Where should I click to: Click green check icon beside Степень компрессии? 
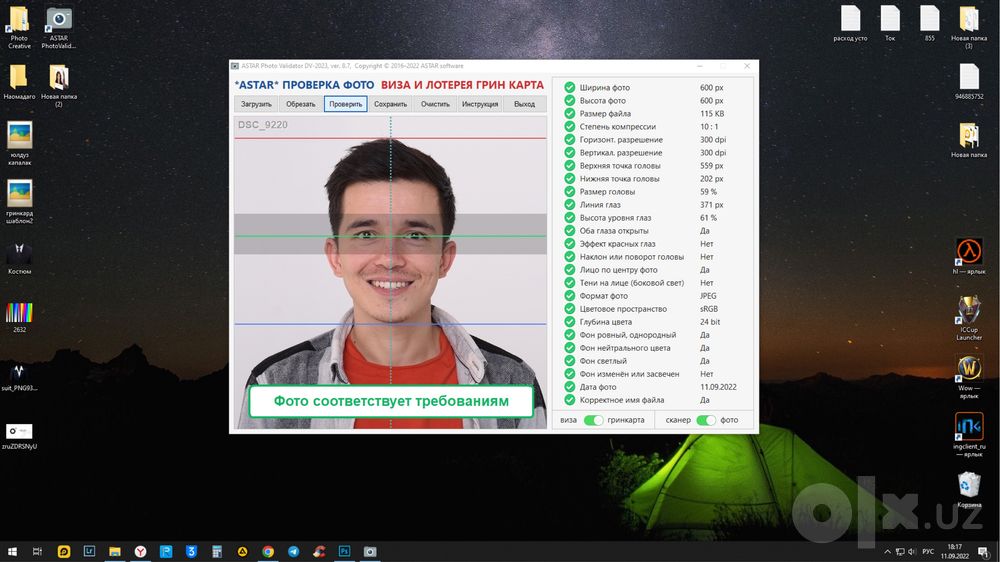570,126
